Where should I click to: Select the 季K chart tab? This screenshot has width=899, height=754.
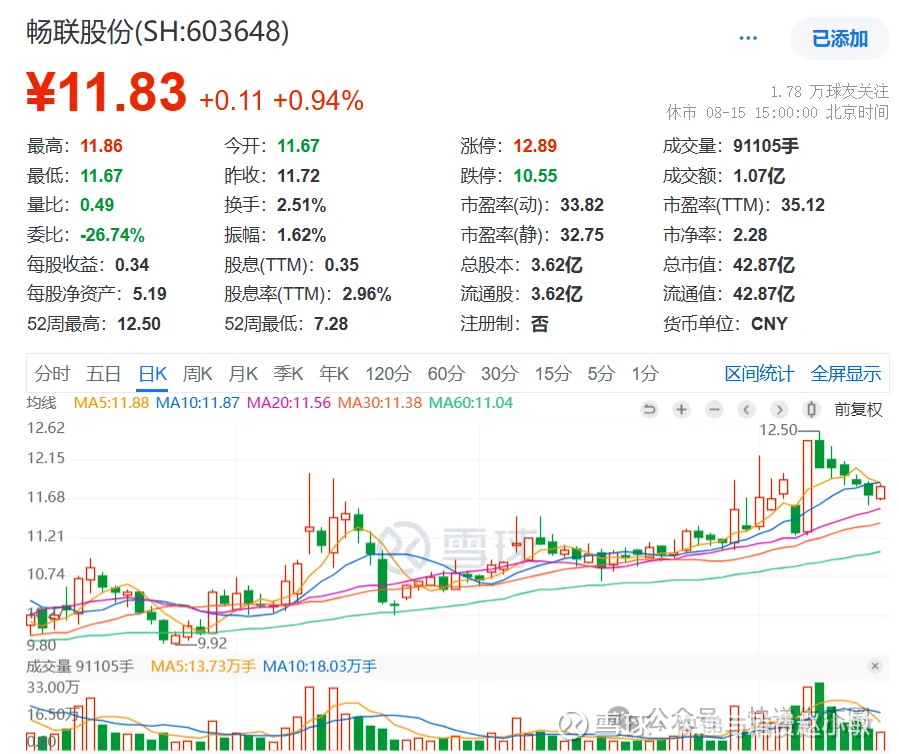pyautogui.click(x=288, y=374)
